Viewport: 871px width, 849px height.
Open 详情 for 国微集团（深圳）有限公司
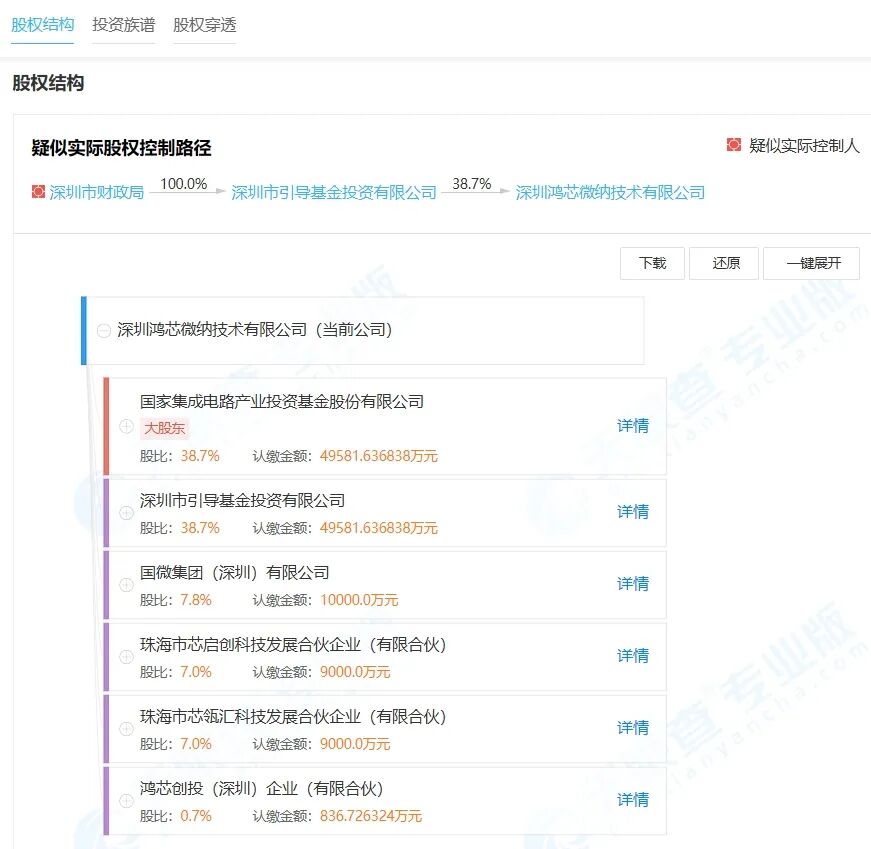coord(631,585)
